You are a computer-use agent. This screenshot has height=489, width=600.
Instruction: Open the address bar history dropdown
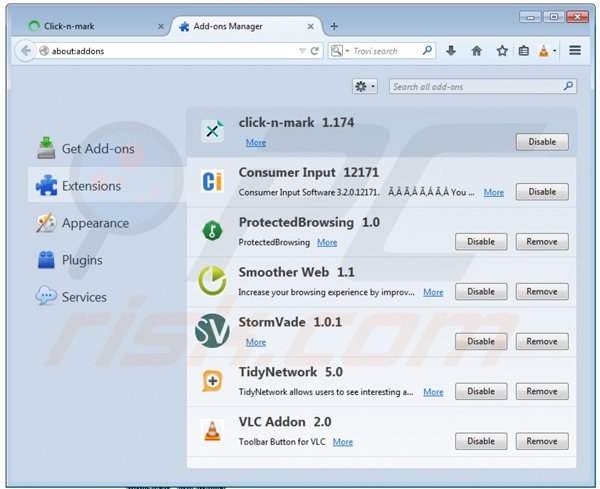point(302,51)
